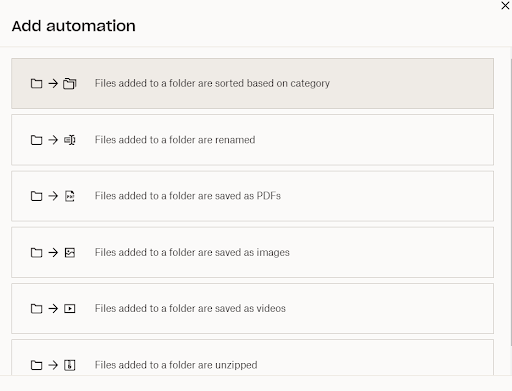This screenshot has height=391, width=512.
Task: Click folder icon in saved as PDFs row
Action: (36, 196)
